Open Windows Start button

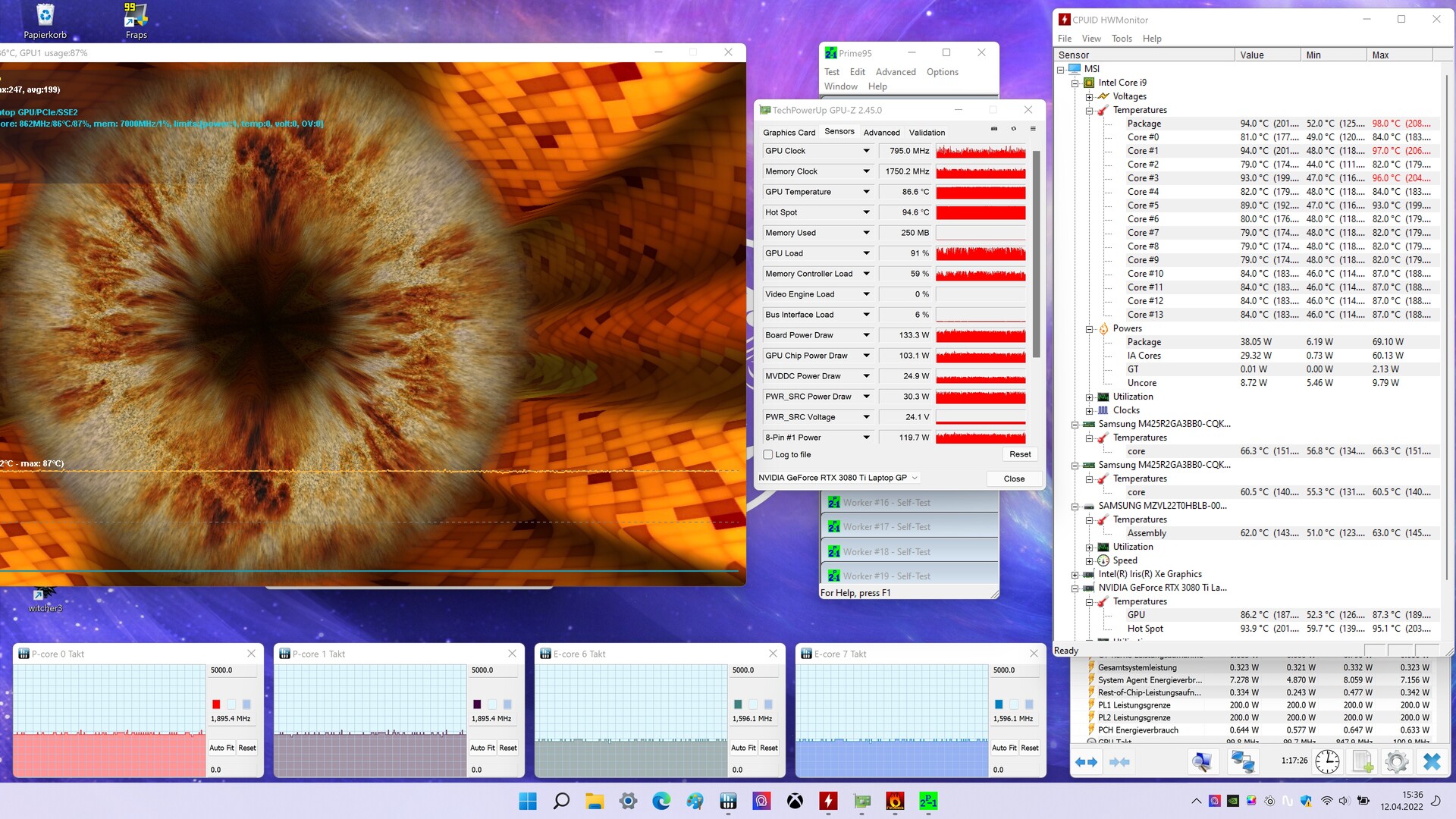click(x=528, y=802)
